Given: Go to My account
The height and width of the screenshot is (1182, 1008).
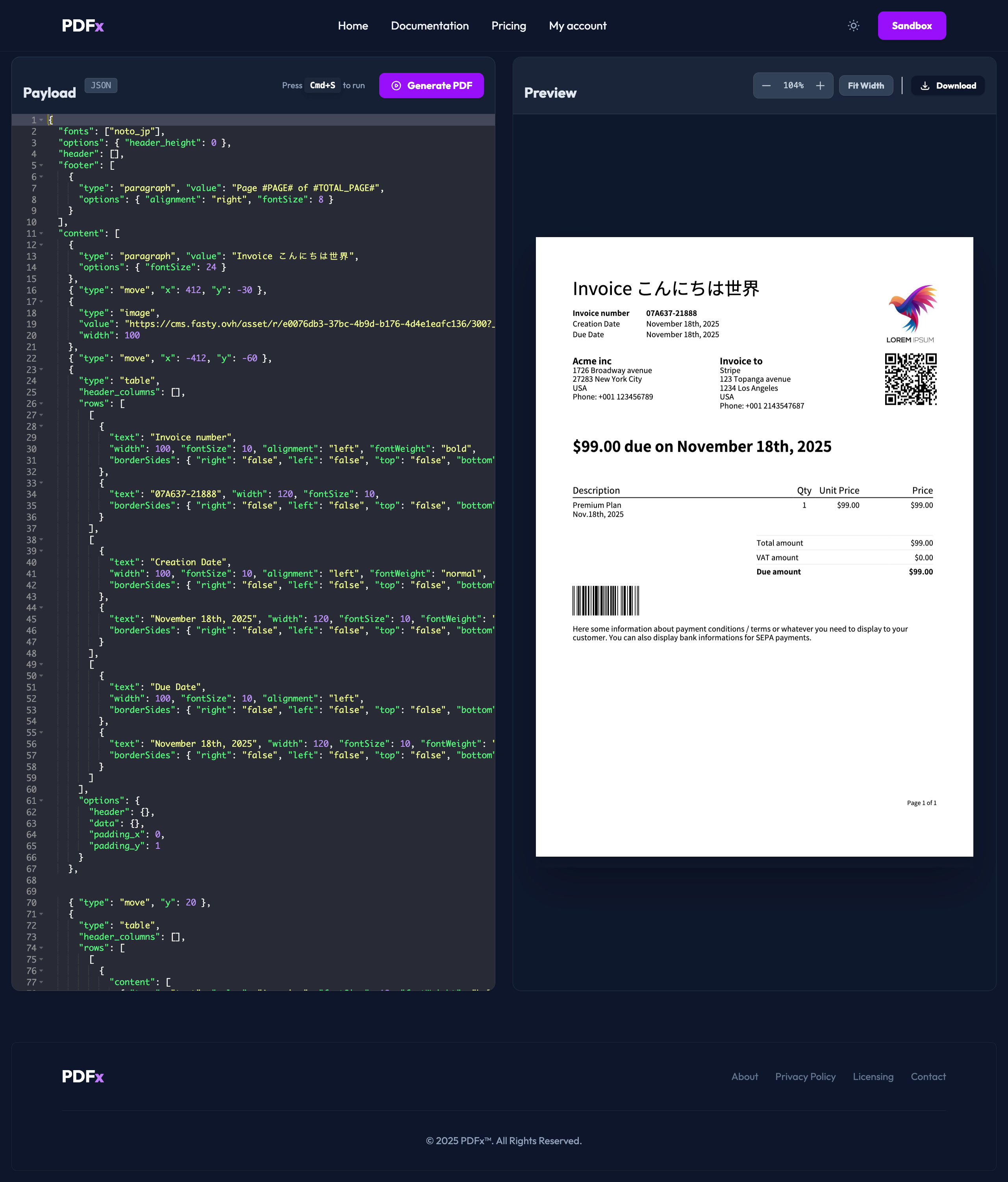Looking at the screenshot, I should pyautogui.click(x=578, y=26).
